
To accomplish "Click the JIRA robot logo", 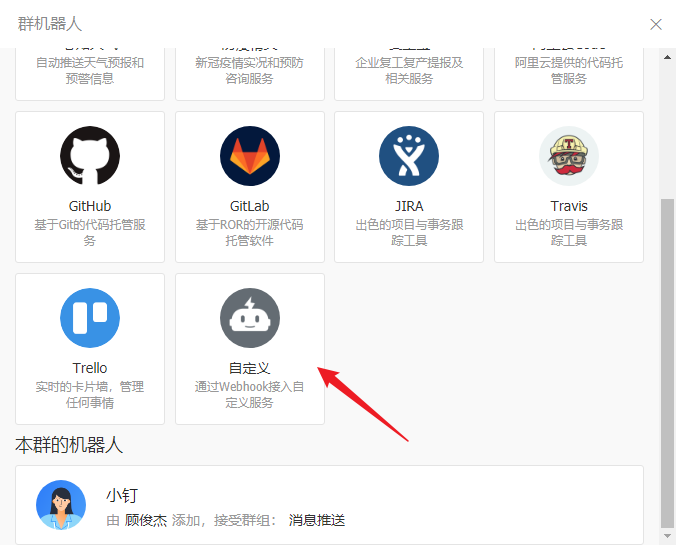I will [409, 156].
